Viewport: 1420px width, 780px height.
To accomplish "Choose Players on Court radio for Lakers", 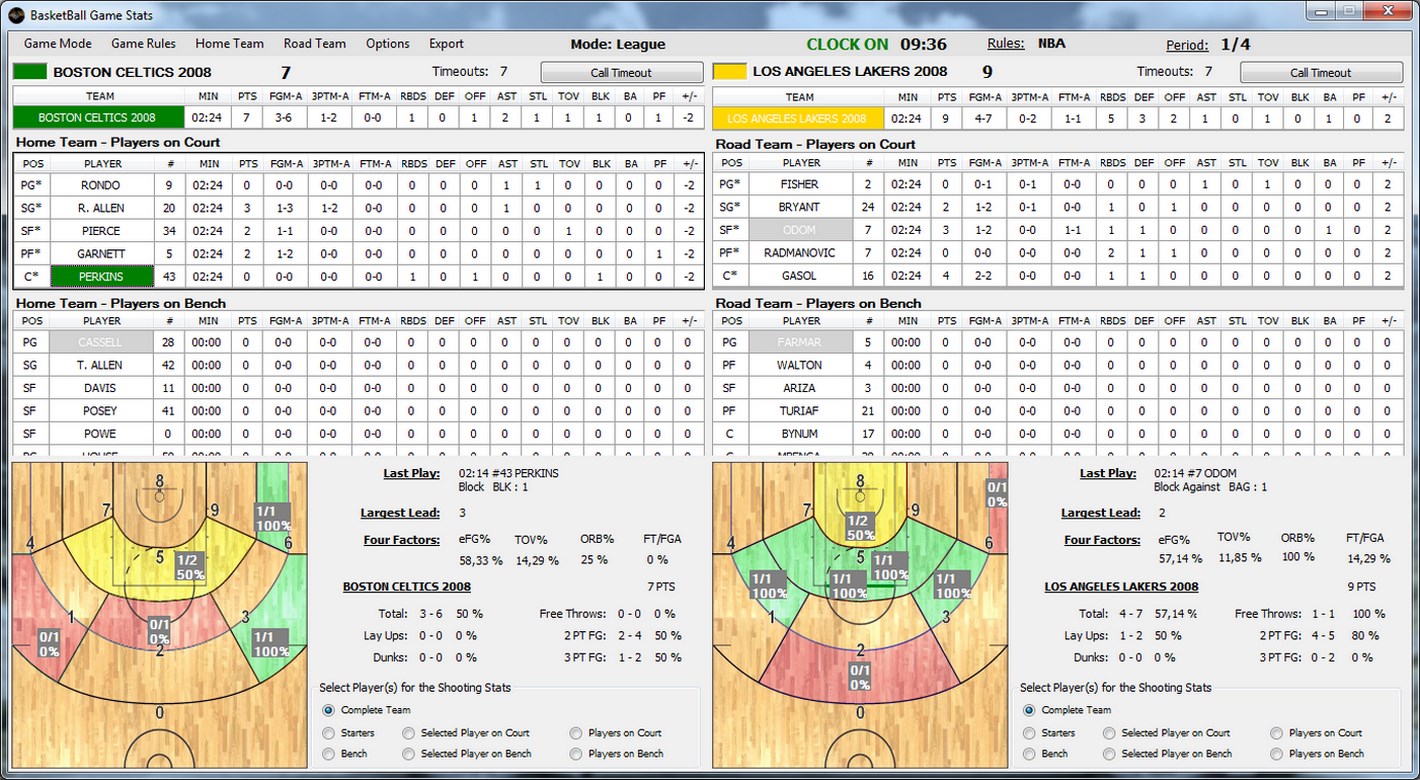I will pos(1276,733).
